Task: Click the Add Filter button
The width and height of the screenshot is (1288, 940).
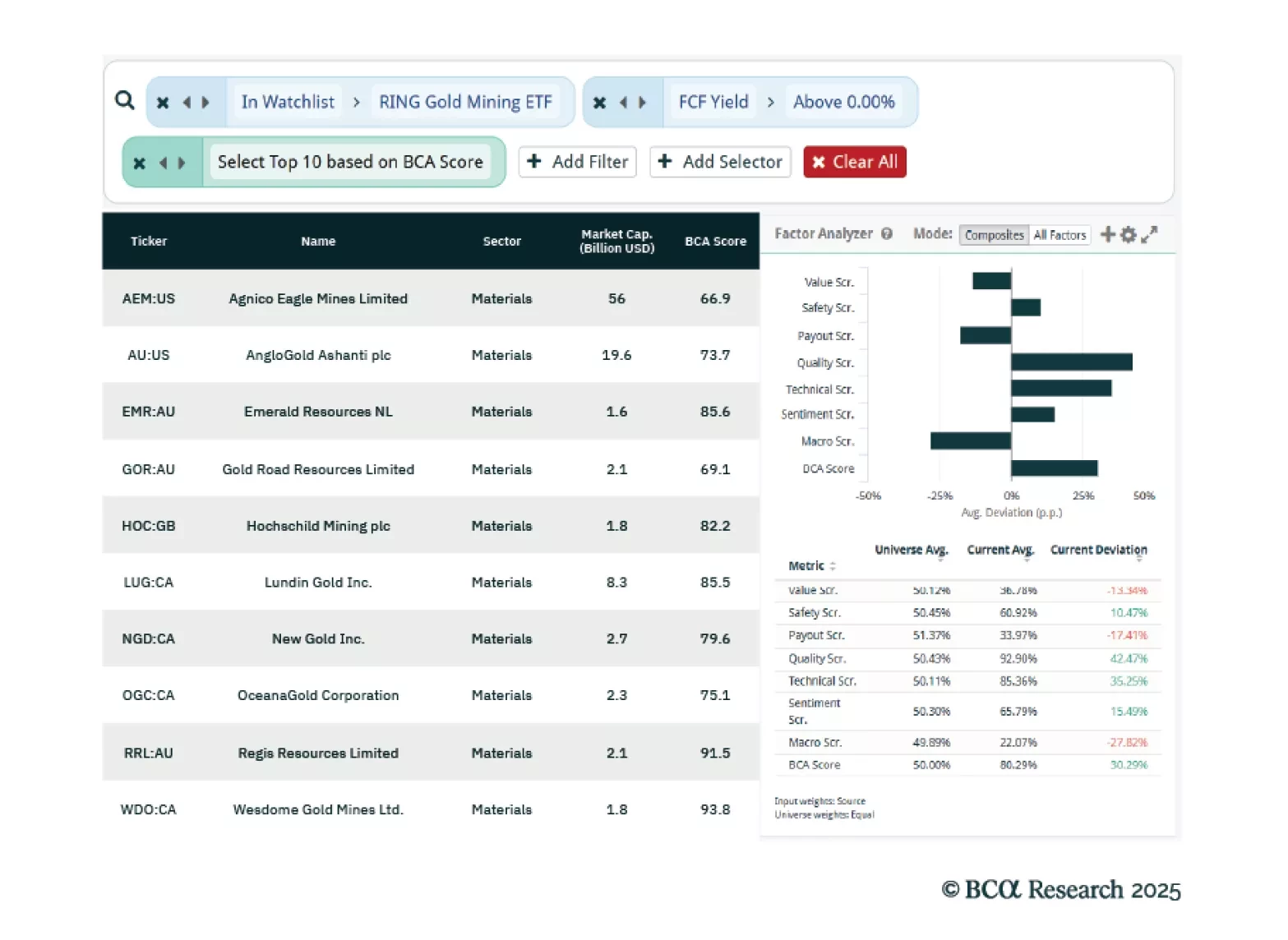Action: (x=579, y=163)
